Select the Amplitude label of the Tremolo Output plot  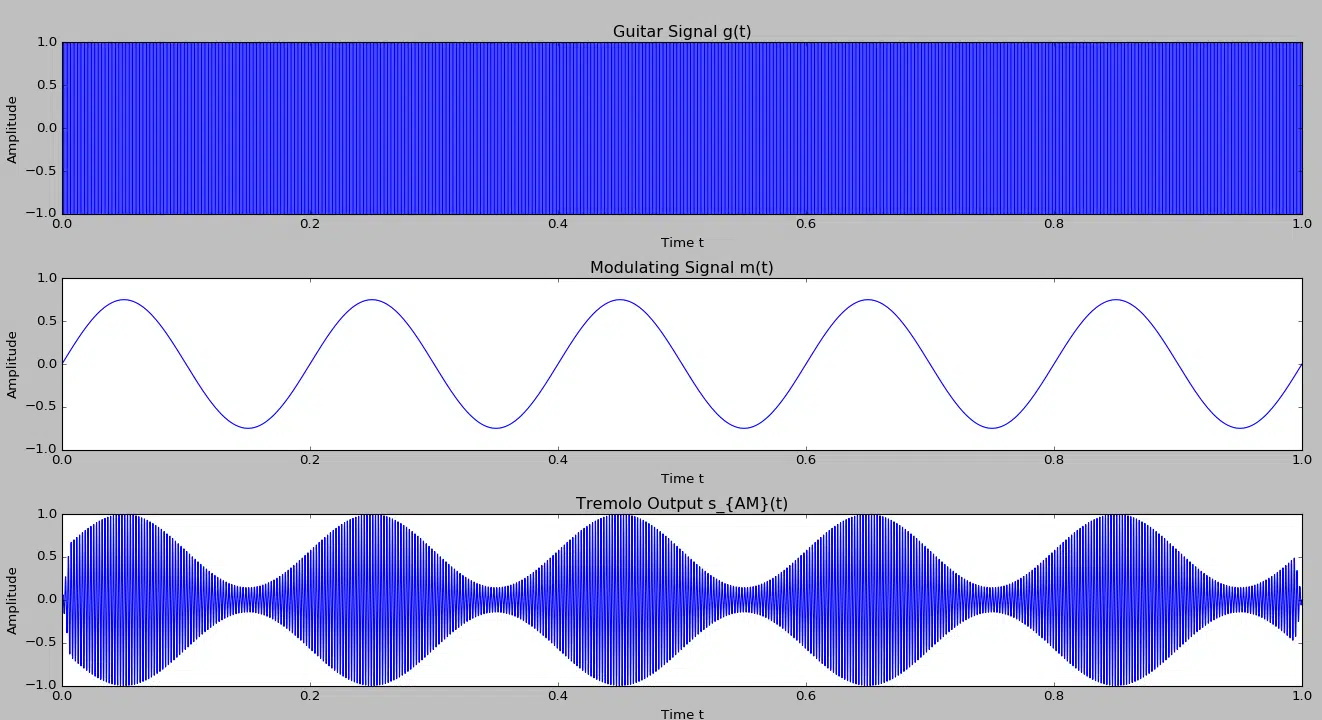pos(12,600)
